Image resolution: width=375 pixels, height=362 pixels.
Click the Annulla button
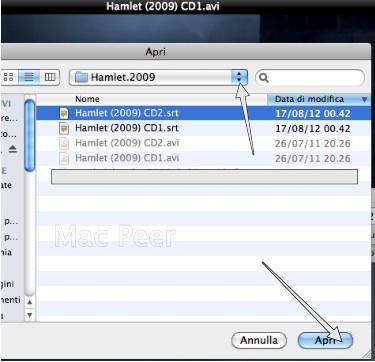tap(259, 340)
